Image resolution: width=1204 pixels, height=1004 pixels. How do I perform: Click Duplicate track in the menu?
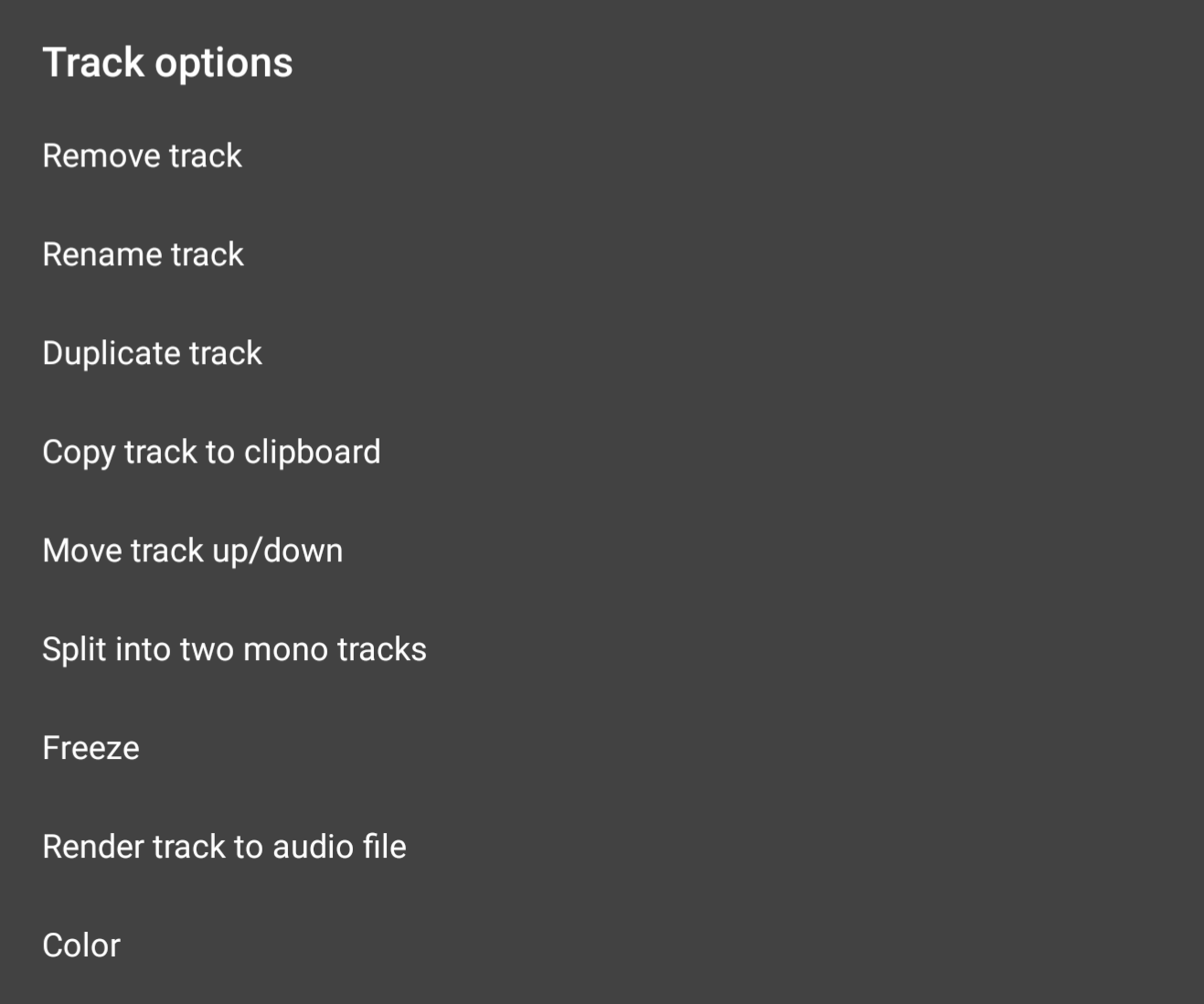[153, 353]
